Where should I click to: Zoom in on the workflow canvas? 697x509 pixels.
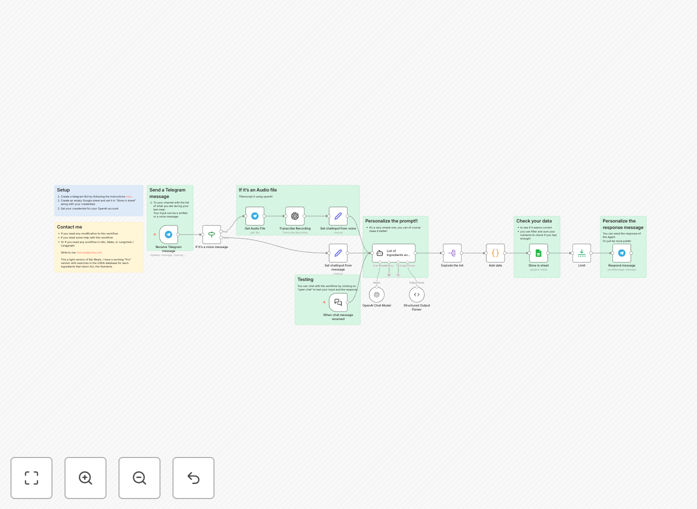[x=85, y=478]
